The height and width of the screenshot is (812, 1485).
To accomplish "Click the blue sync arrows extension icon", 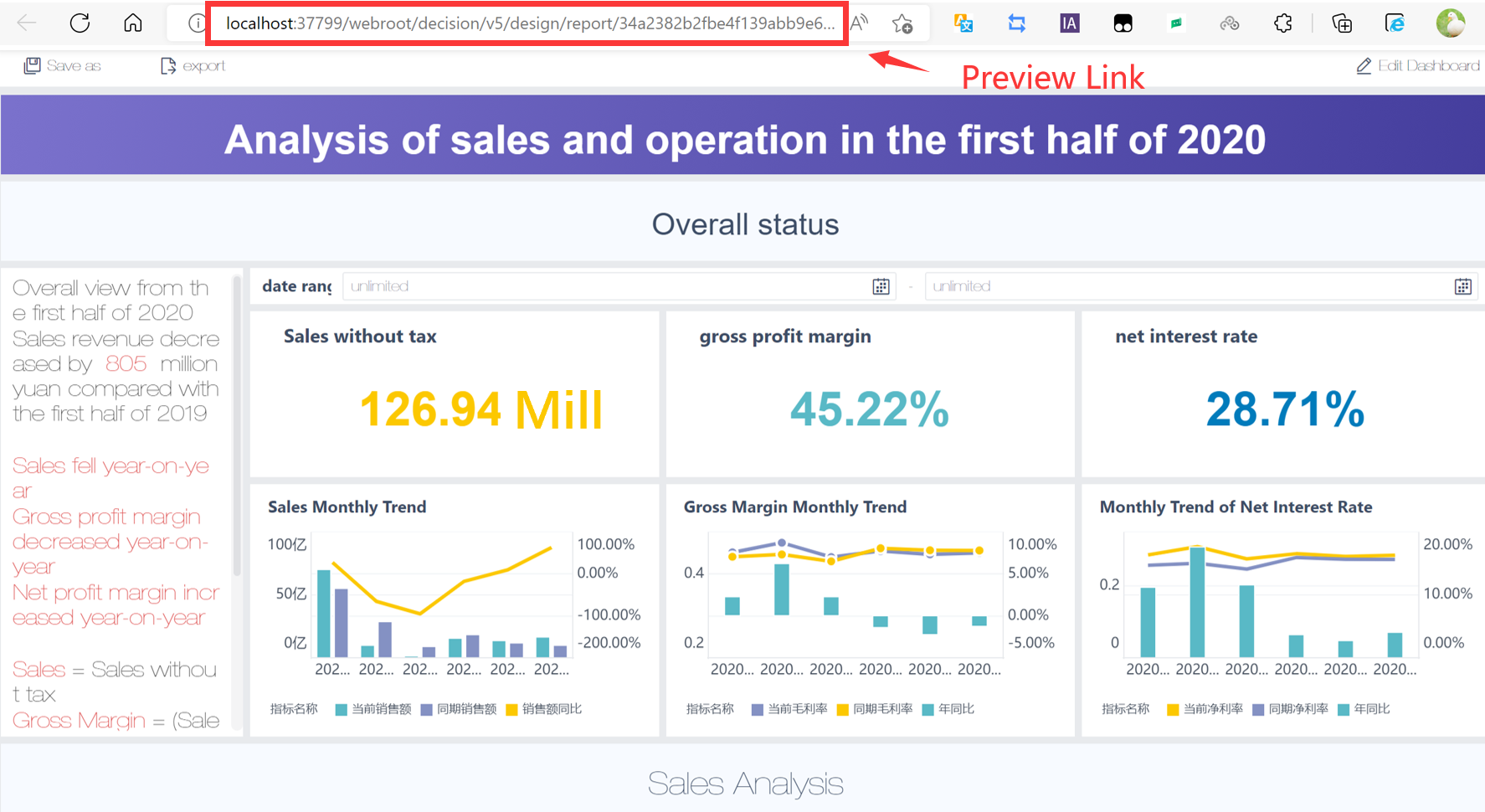I will [x=1016, y=23].
